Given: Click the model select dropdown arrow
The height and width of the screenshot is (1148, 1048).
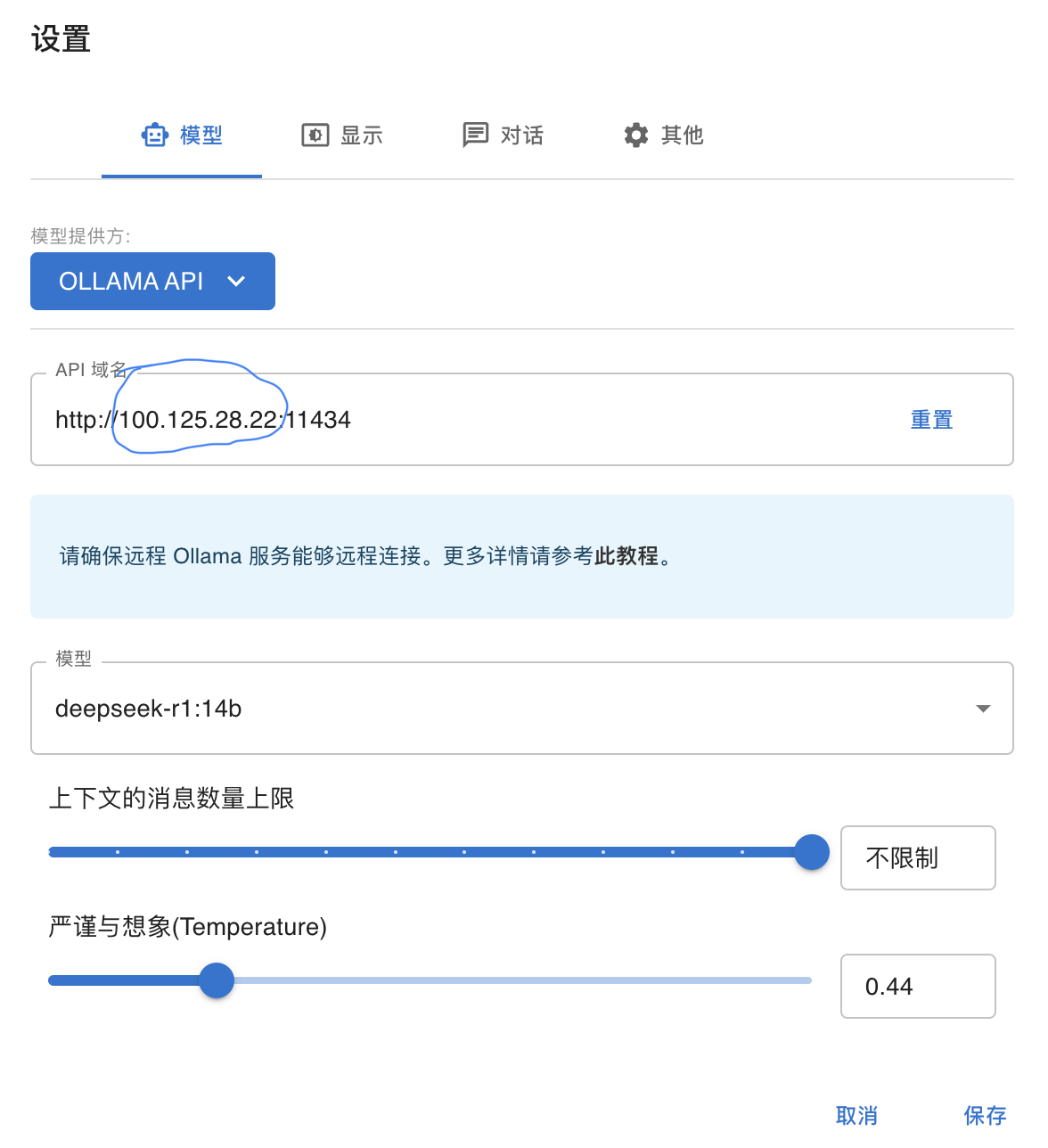Looking at the screenshot, I should click(983, 709).
